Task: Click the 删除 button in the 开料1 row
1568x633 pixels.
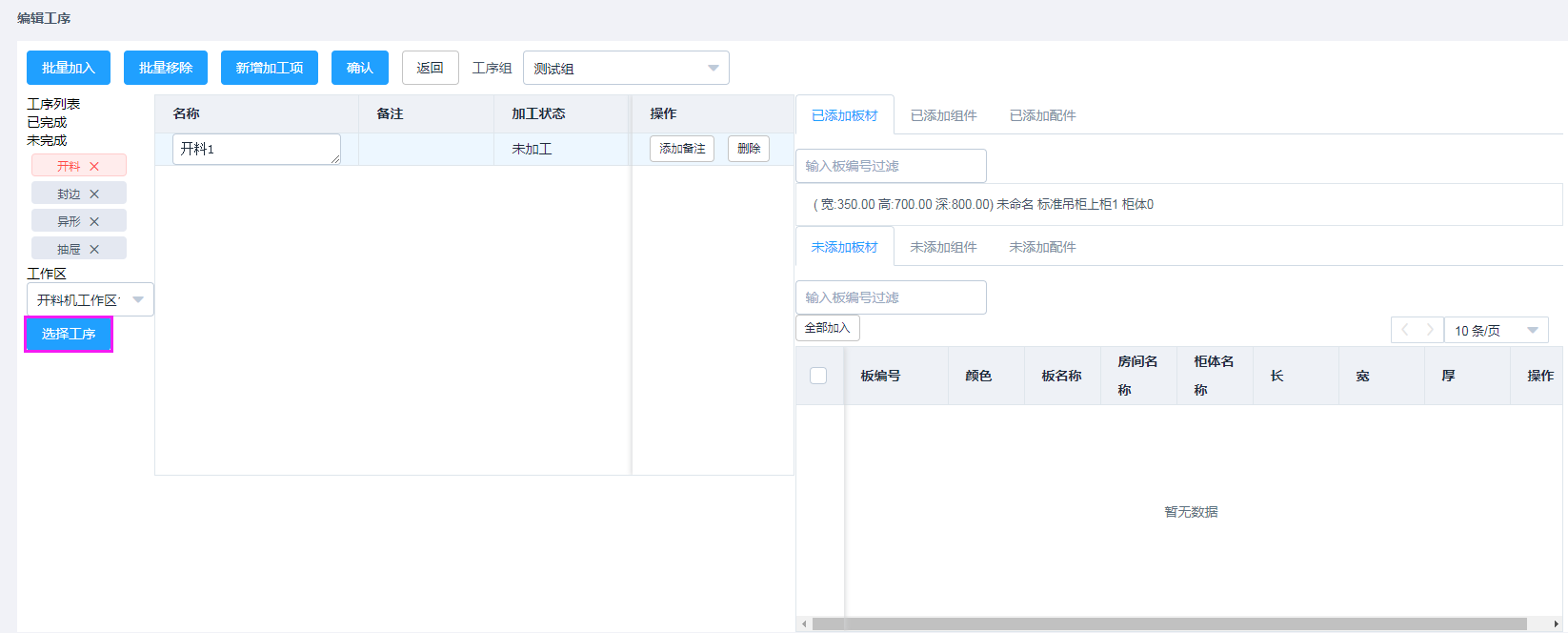Action: (749, 149)
